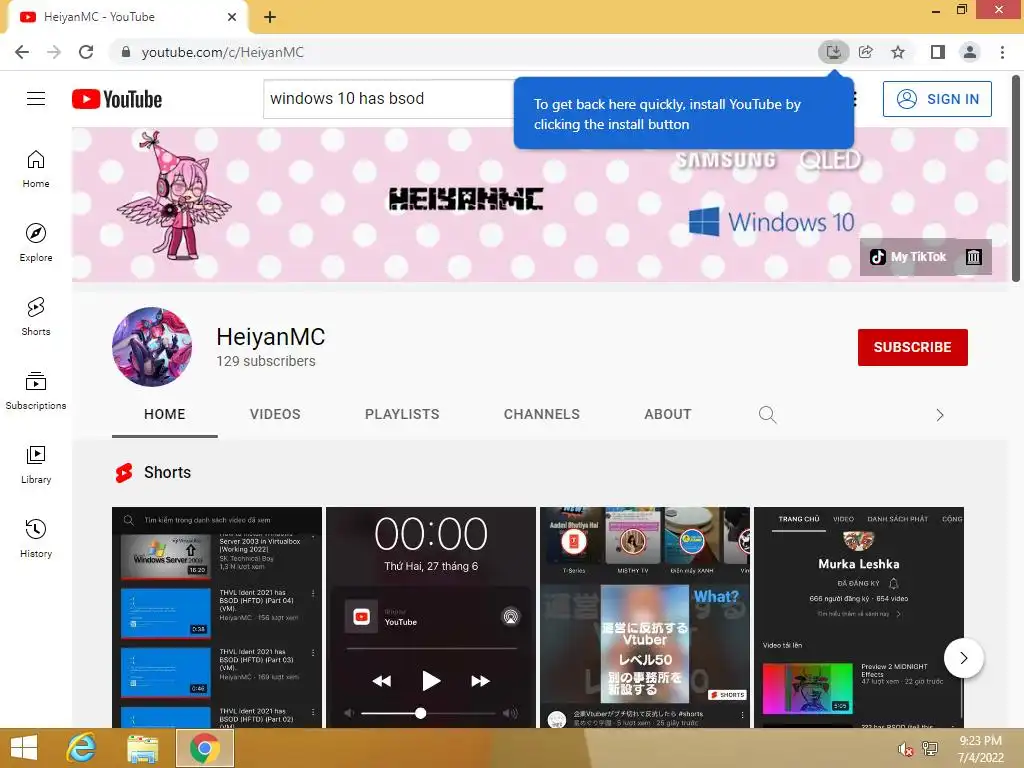
Task: Go back to the previous page
Action: tap(22, 52)
